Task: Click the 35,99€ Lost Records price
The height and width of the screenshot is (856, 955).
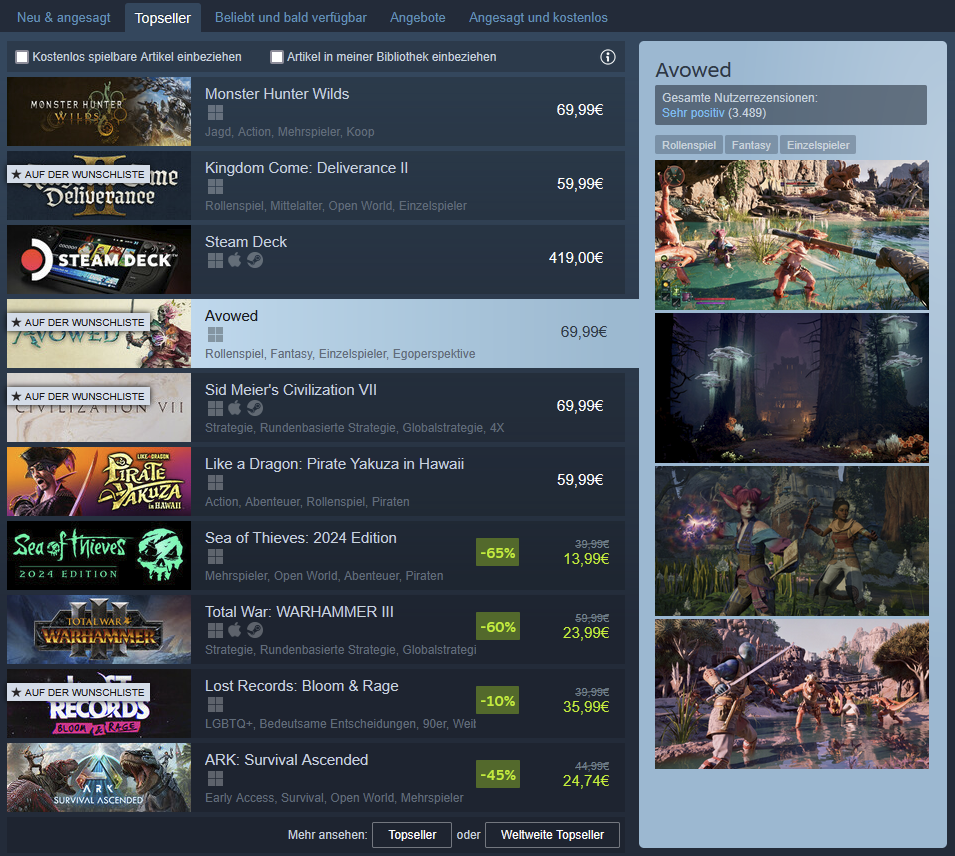Action: point(586,707)
